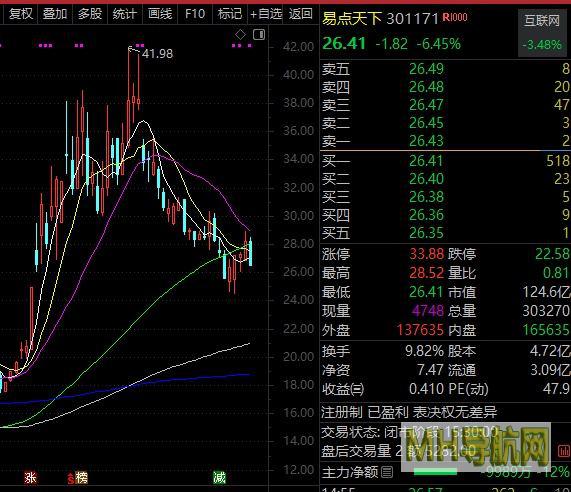The height and width of the screenshot is (492, 571).
Task: Click the 涨 marker below the chart
Action: (30, 477)
